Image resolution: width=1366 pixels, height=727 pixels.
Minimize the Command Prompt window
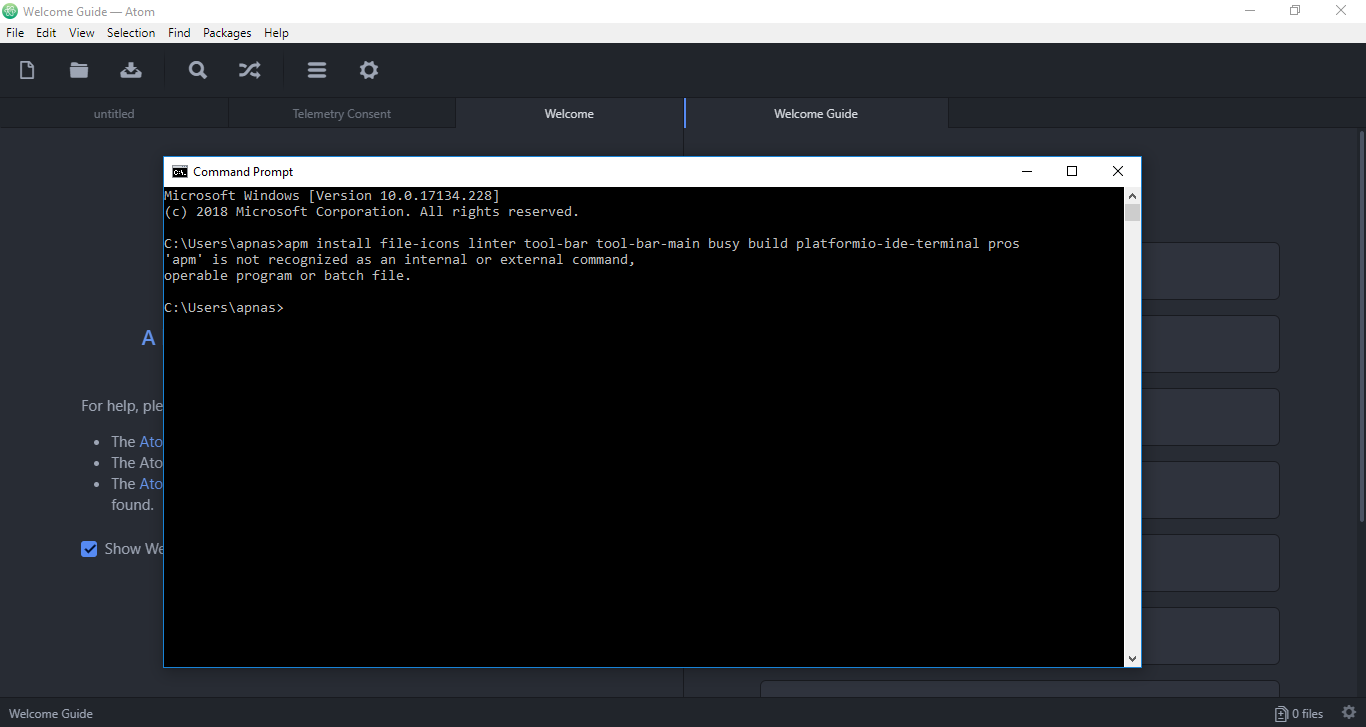[1027, 171]
